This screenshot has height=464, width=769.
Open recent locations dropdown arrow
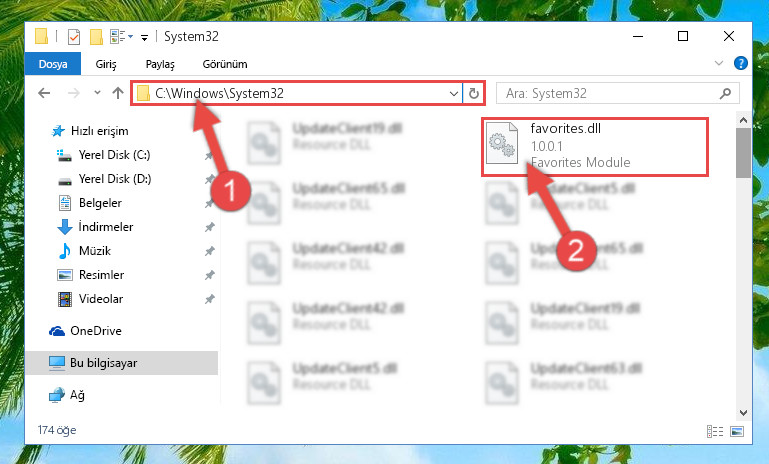(97, 93)
